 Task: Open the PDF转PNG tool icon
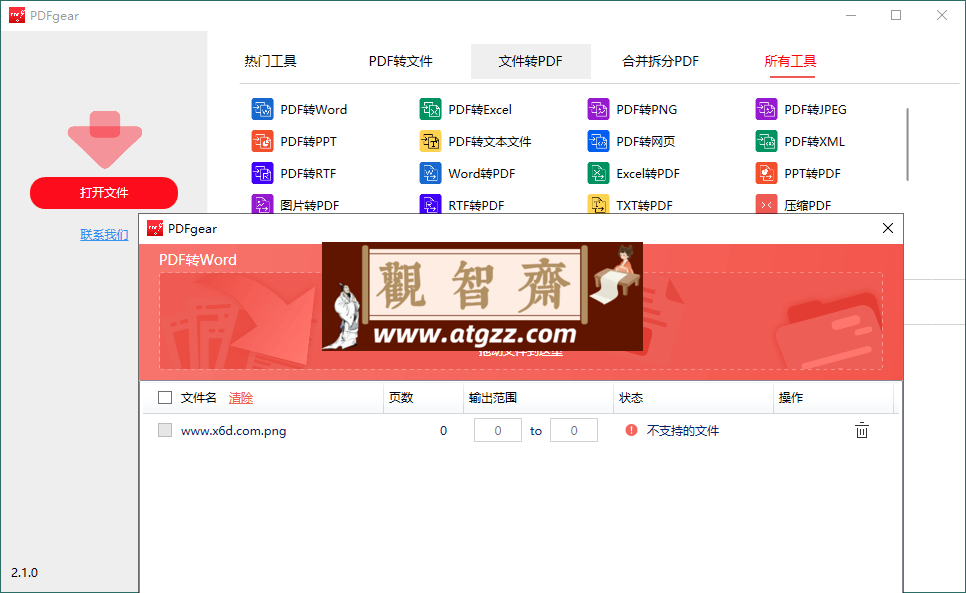[598, 110]
